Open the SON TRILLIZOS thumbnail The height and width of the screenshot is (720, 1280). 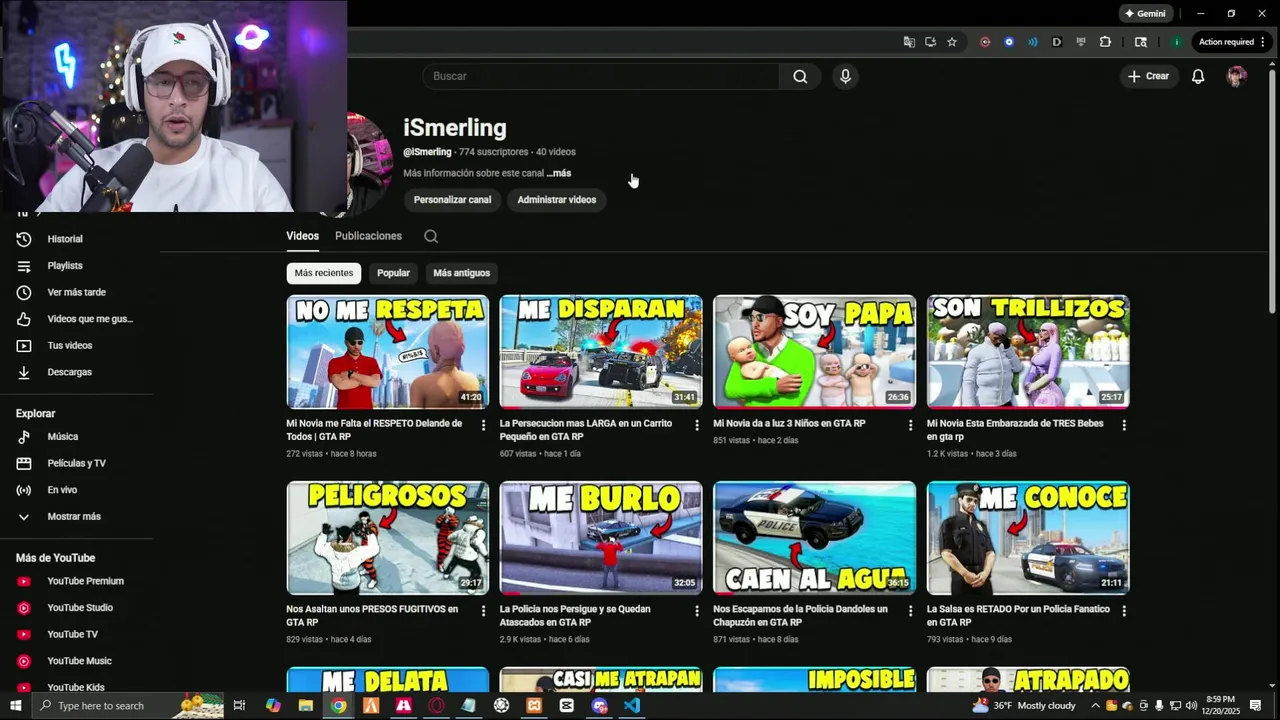coord(1028,351)
